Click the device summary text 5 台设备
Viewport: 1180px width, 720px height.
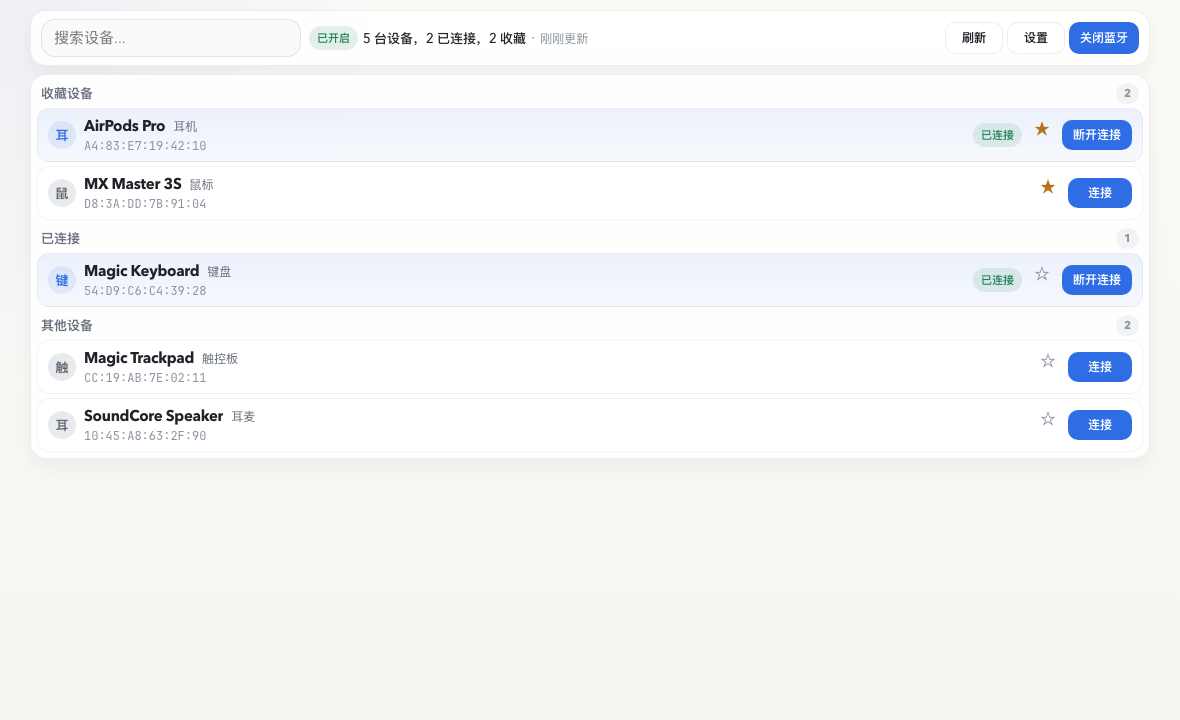(444, 38)
